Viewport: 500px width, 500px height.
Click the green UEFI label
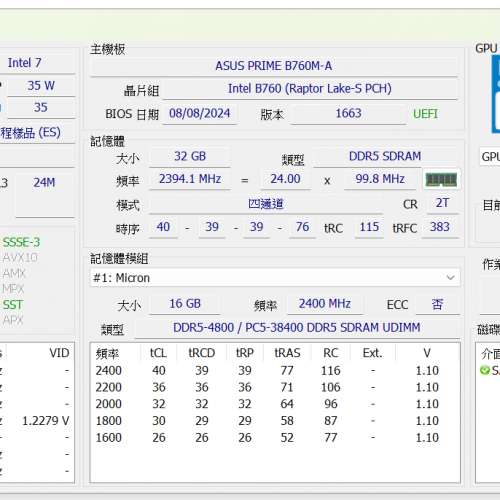coord(425,114)
